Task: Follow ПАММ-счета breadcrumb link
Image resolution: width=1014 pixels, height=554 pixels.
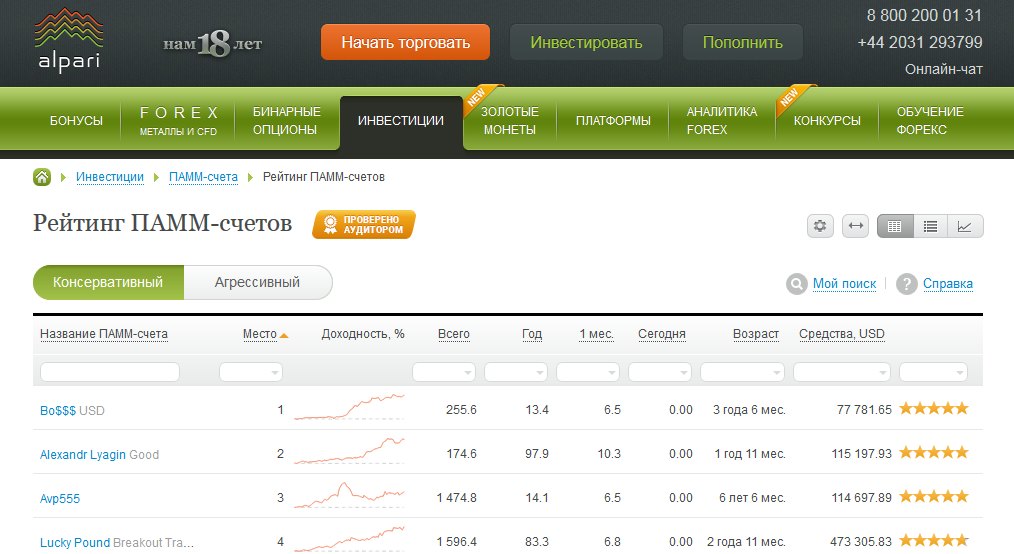Action: tap(203, 177)
